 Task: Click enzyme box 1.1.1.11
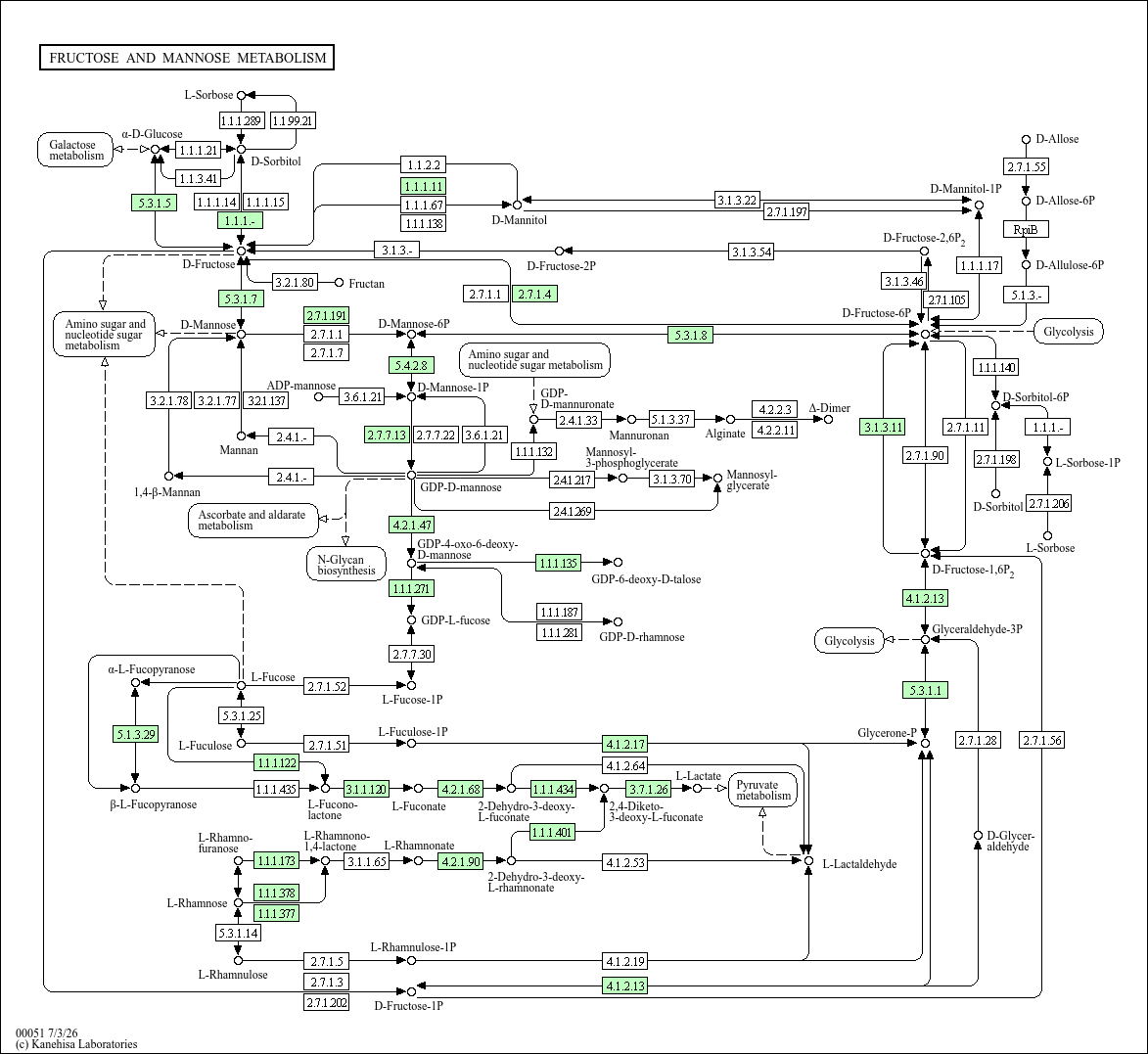pos(424,187)
